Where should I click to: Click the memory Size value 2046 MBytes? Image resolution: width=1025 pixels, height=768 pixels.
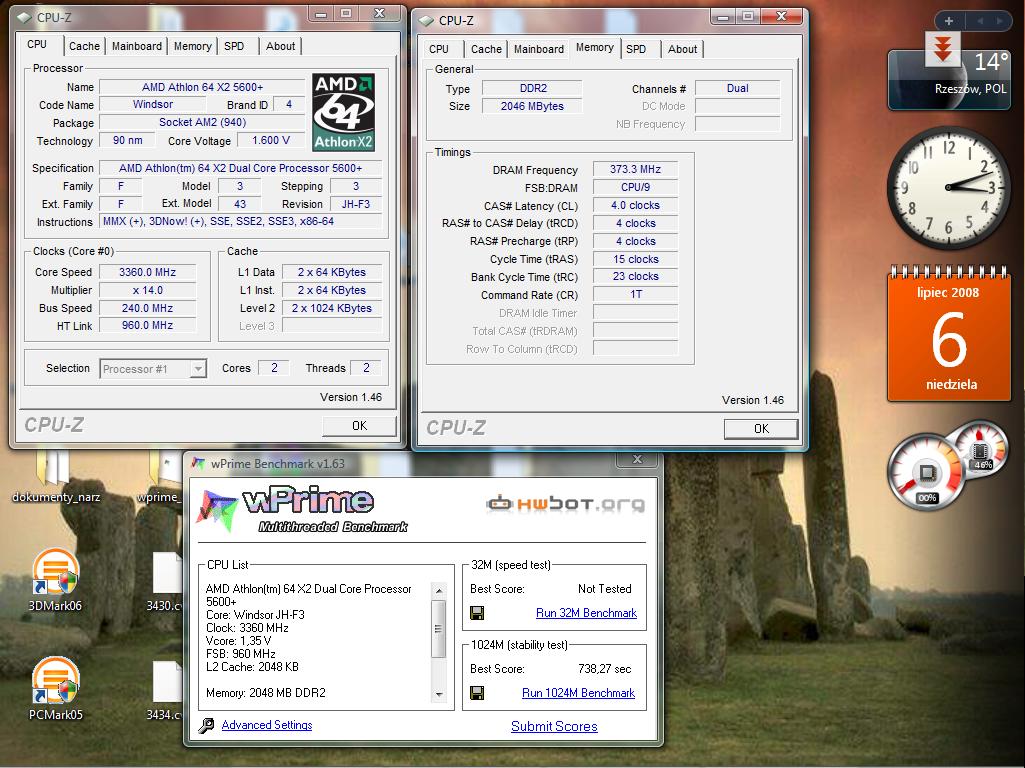click(x=532, y=106)
